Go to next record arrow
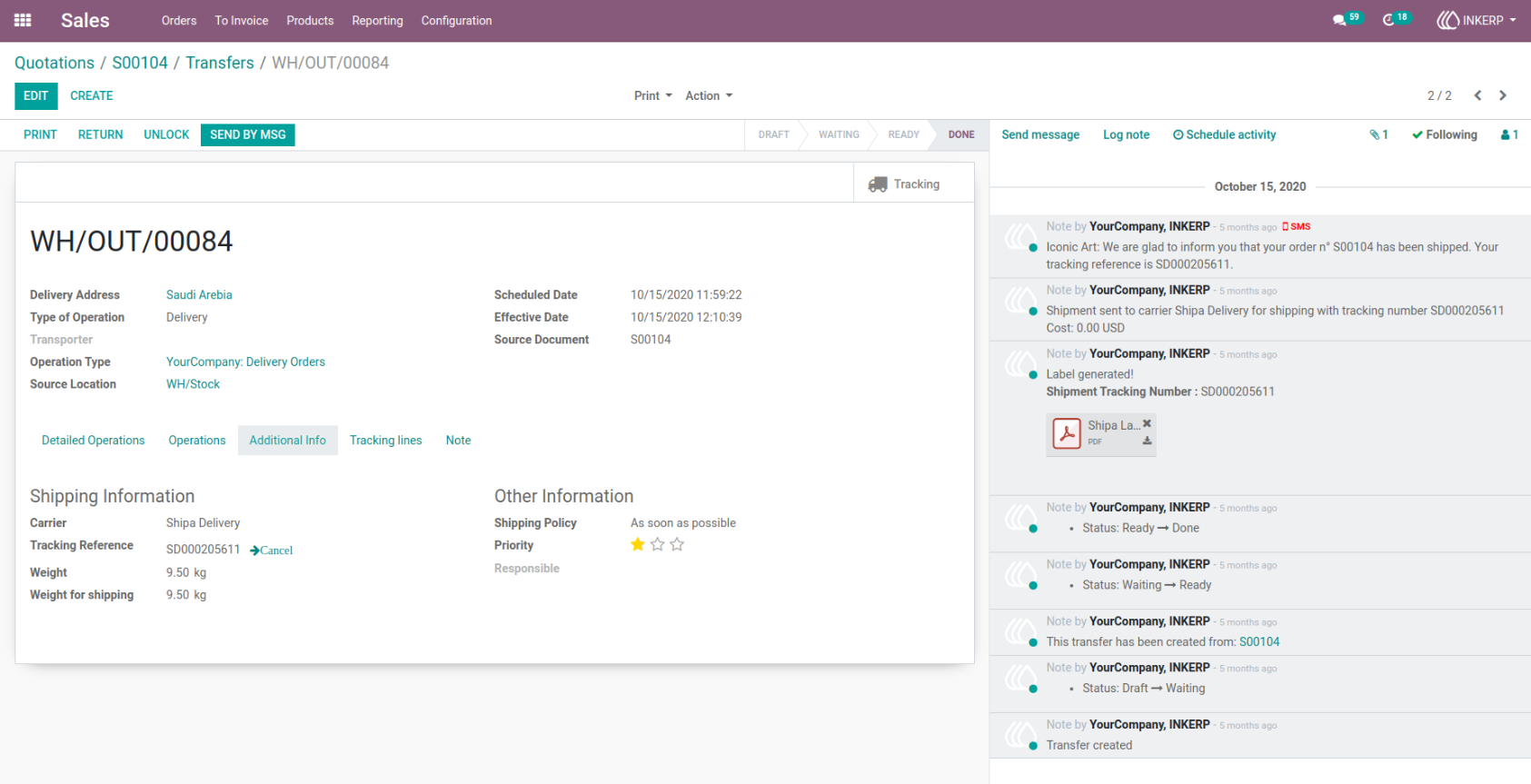Image resolution: width=1531 pixels, height=784 pixels. click(x=1503, y=95)
